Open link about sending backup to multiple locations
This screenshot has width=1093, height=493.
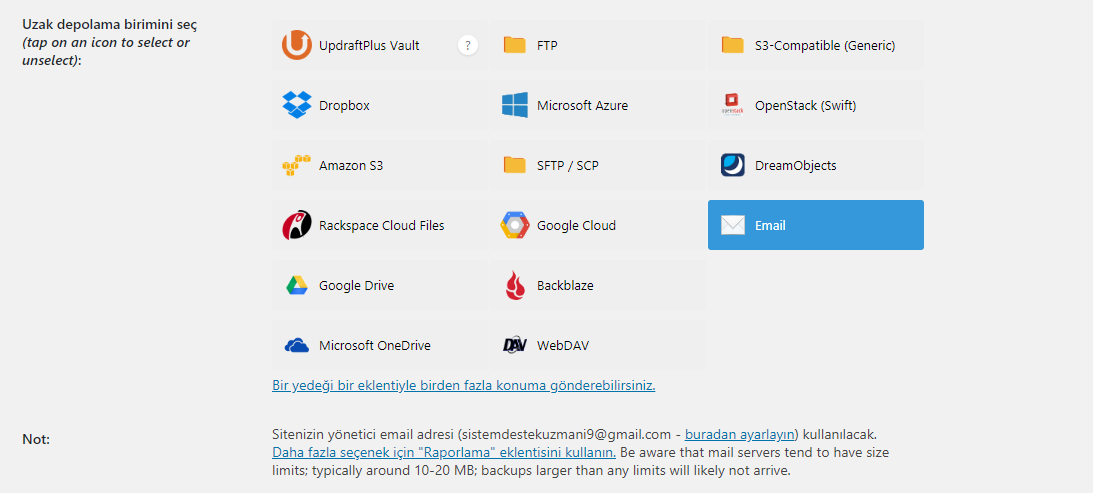click(x=464, y=386)
